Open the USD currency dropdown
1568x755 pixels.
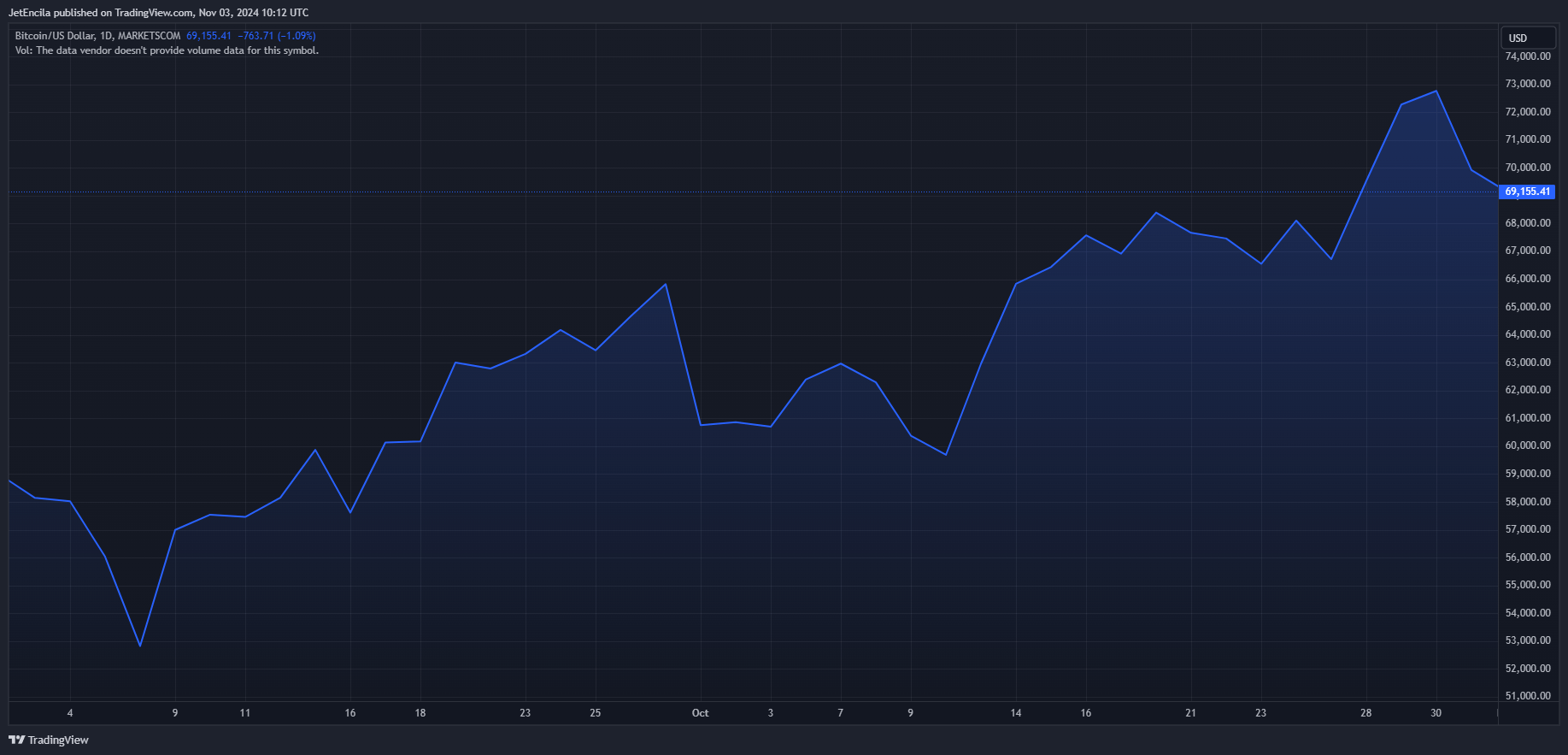[x=1528, y=38]
